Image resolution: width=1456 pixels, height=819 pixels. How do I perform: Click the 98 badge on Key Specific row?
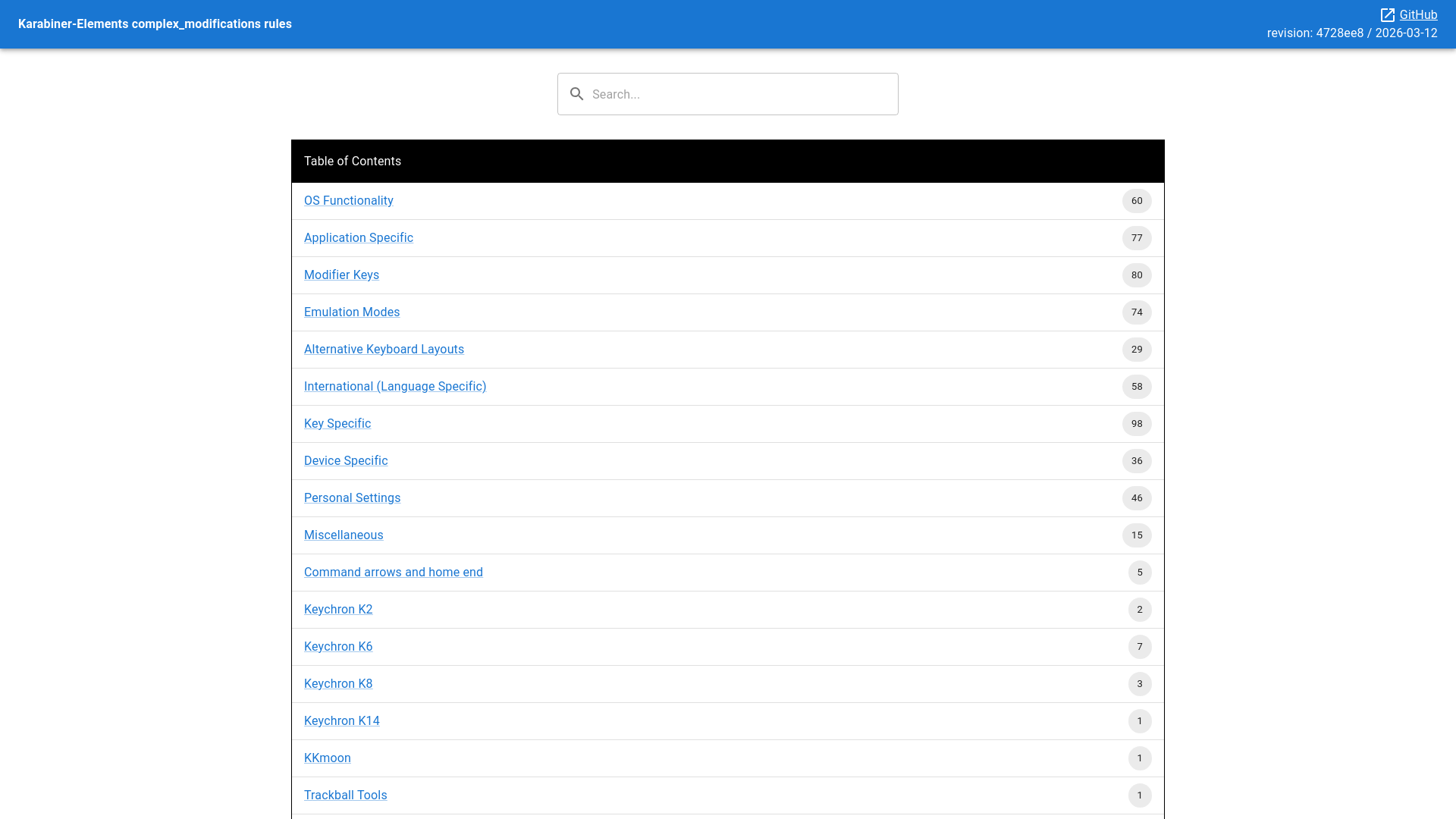click(x=1137, y=424)
